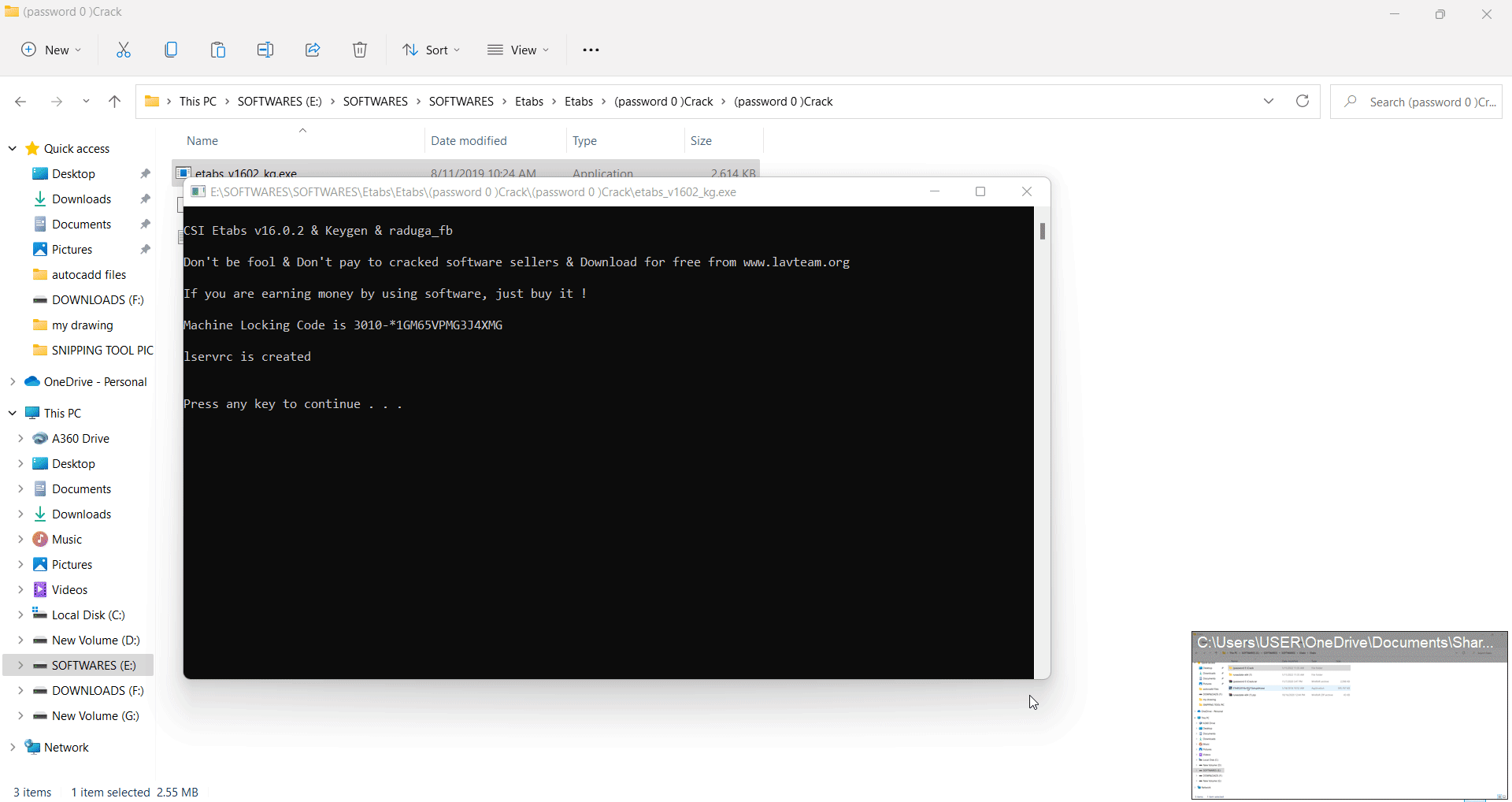The width and height of the screenshot is (1512, 802).
Task: Open the screenshot thumbnail preview
Action: point(1350,715)
